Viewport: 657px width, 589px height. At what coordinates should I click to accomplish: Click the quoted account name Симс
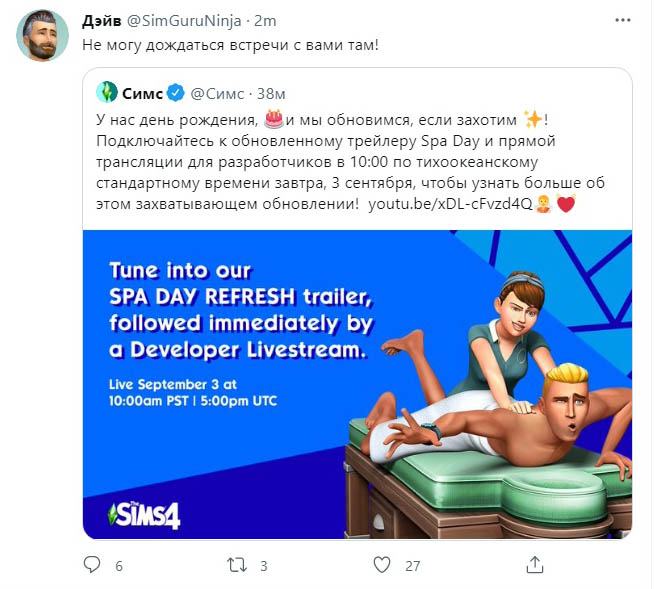142,93
